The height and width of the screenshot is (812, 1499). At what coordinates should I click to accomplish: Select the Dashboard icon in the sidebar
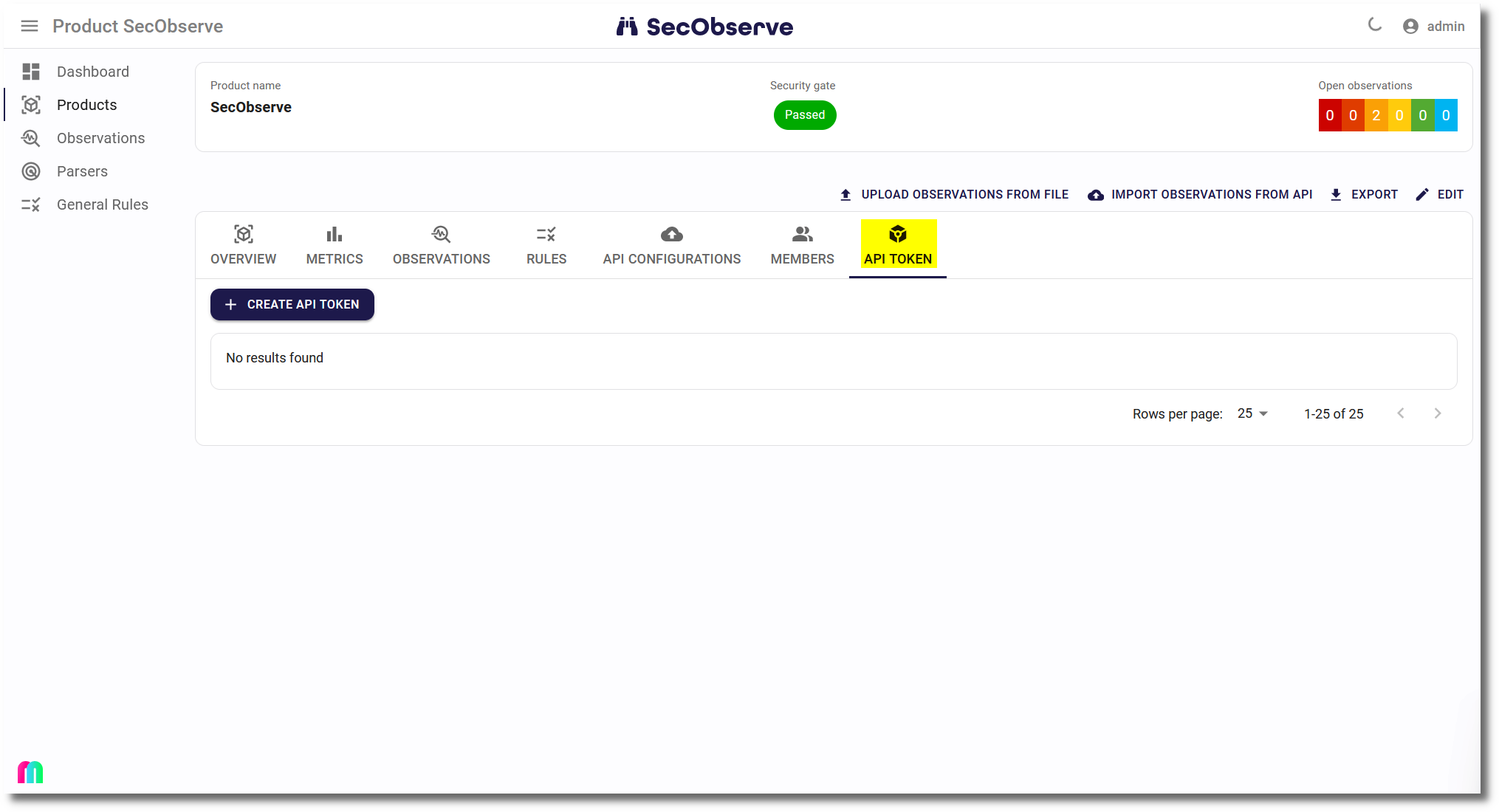pos(31,72)
